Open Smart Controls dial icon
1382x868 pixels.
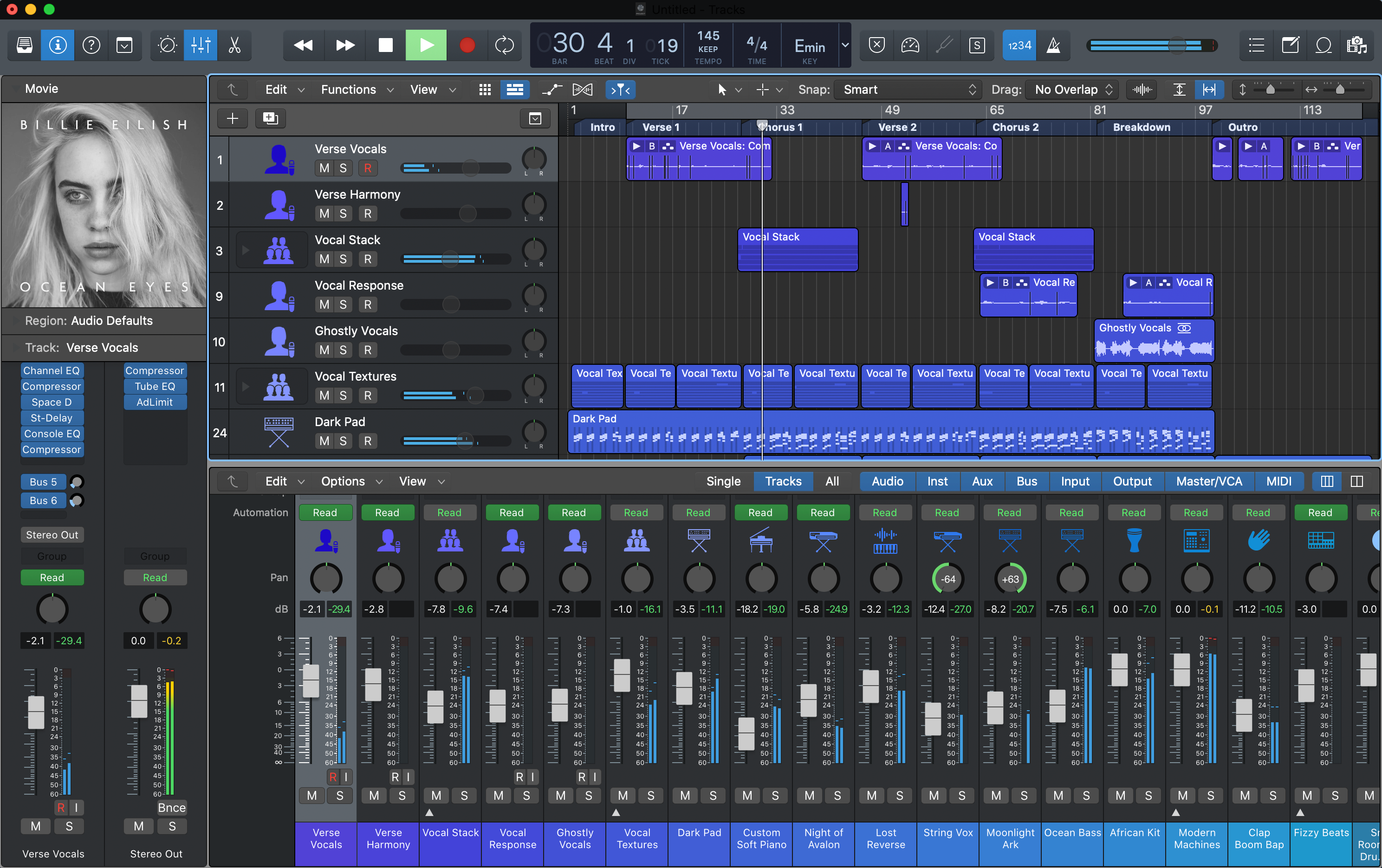[x=167, y=45]
